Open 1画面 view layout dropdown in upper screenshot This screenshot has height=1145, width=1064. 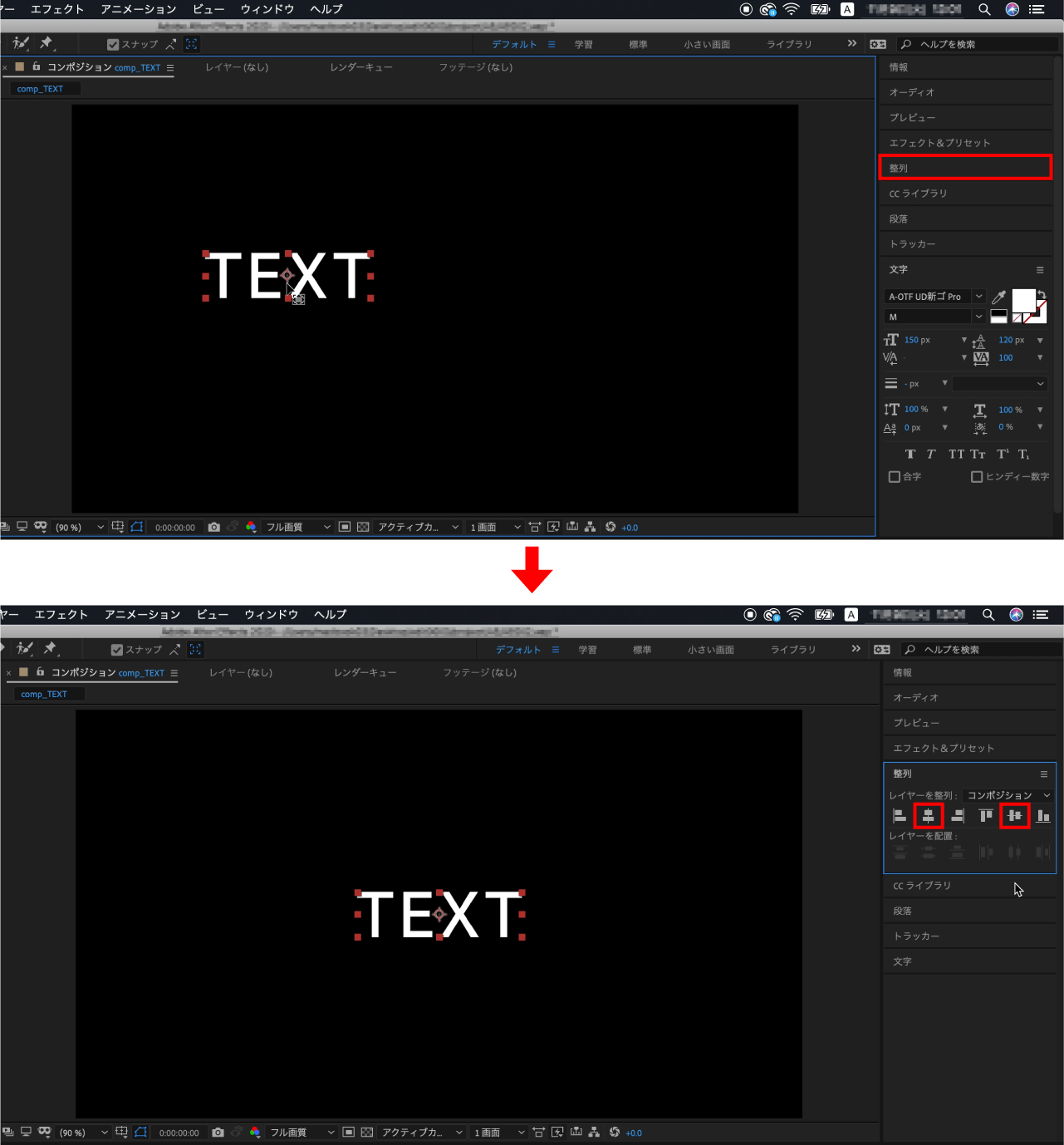coord(495,527)
